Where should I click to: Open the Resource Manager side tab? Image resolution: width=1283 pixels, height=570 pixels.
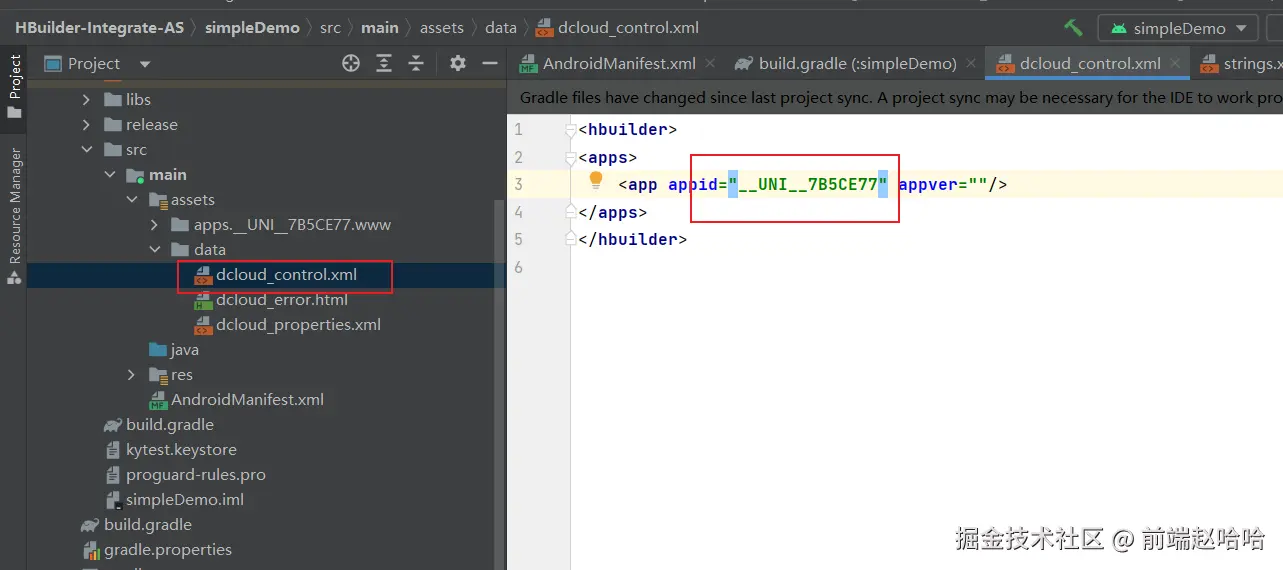click(14, 215)
